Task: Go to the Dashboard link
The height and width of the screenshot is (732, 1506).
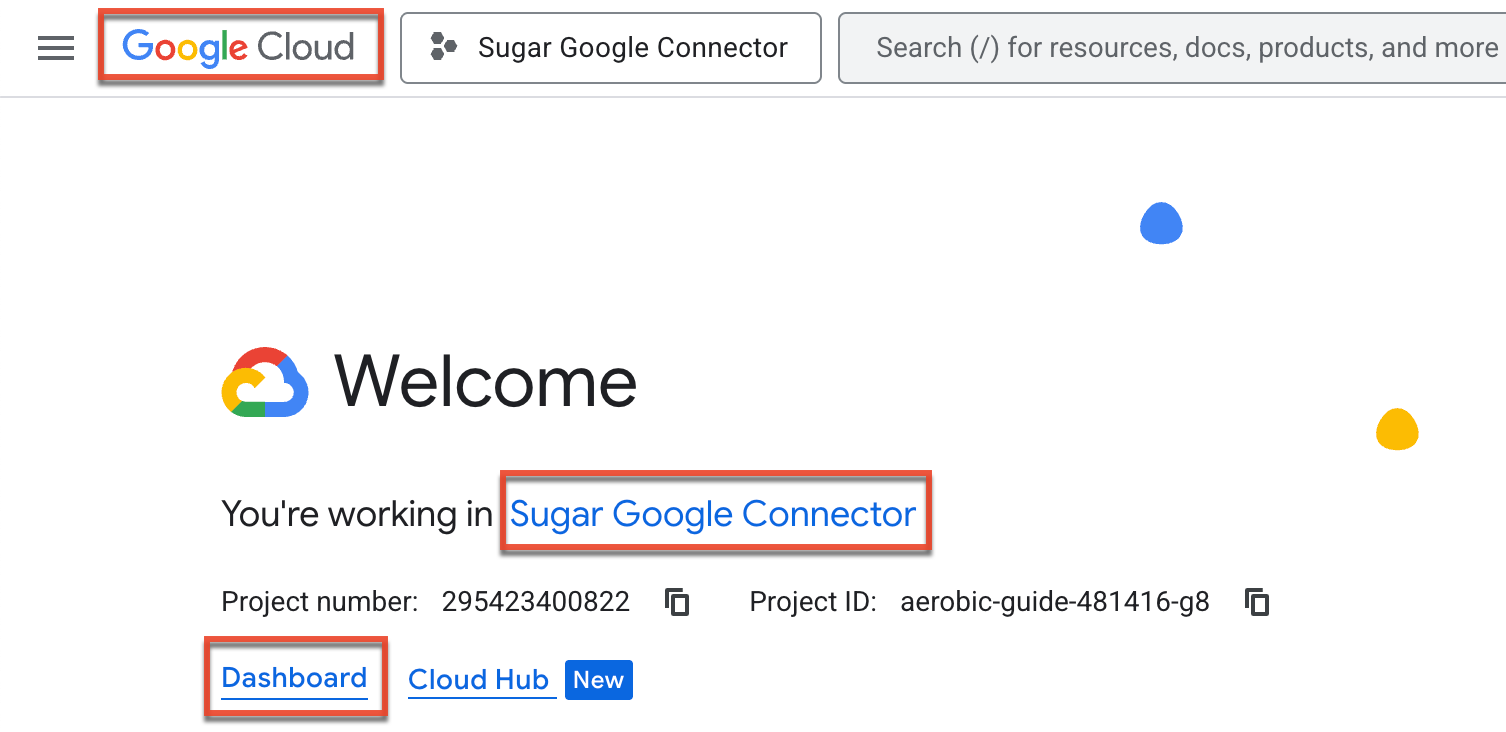Action: 294,678
